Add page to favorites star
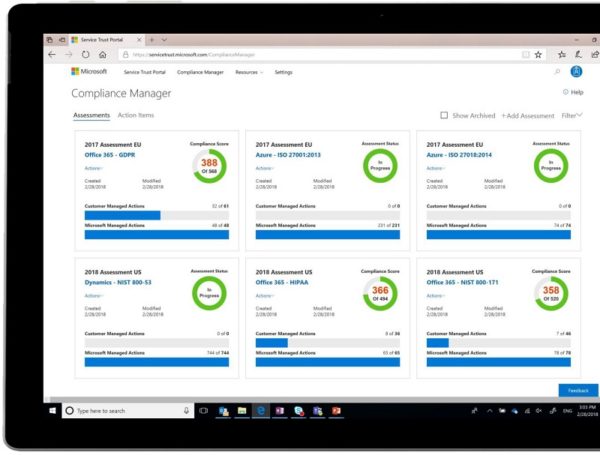 coord(538,55)
